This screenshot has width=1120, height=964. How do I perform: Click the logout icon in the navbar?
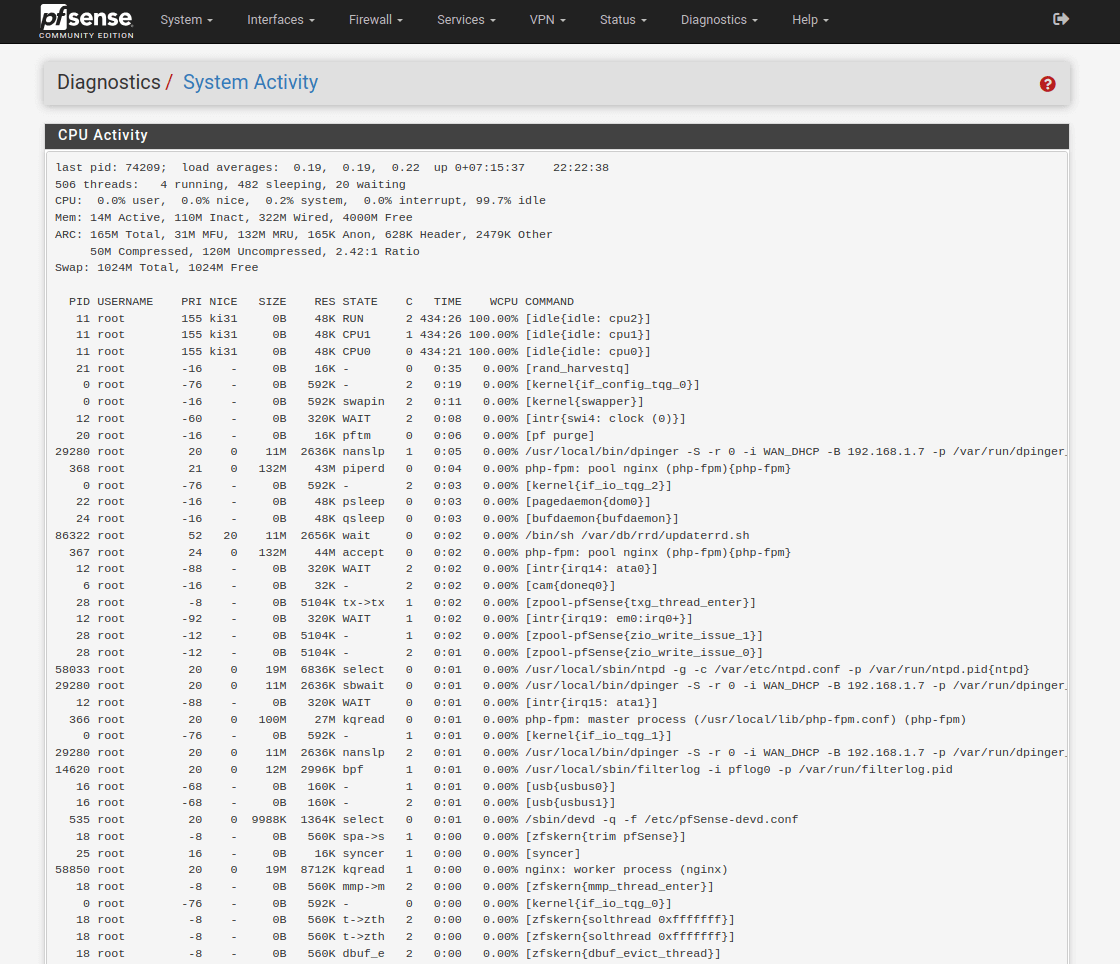[1061, 19]
